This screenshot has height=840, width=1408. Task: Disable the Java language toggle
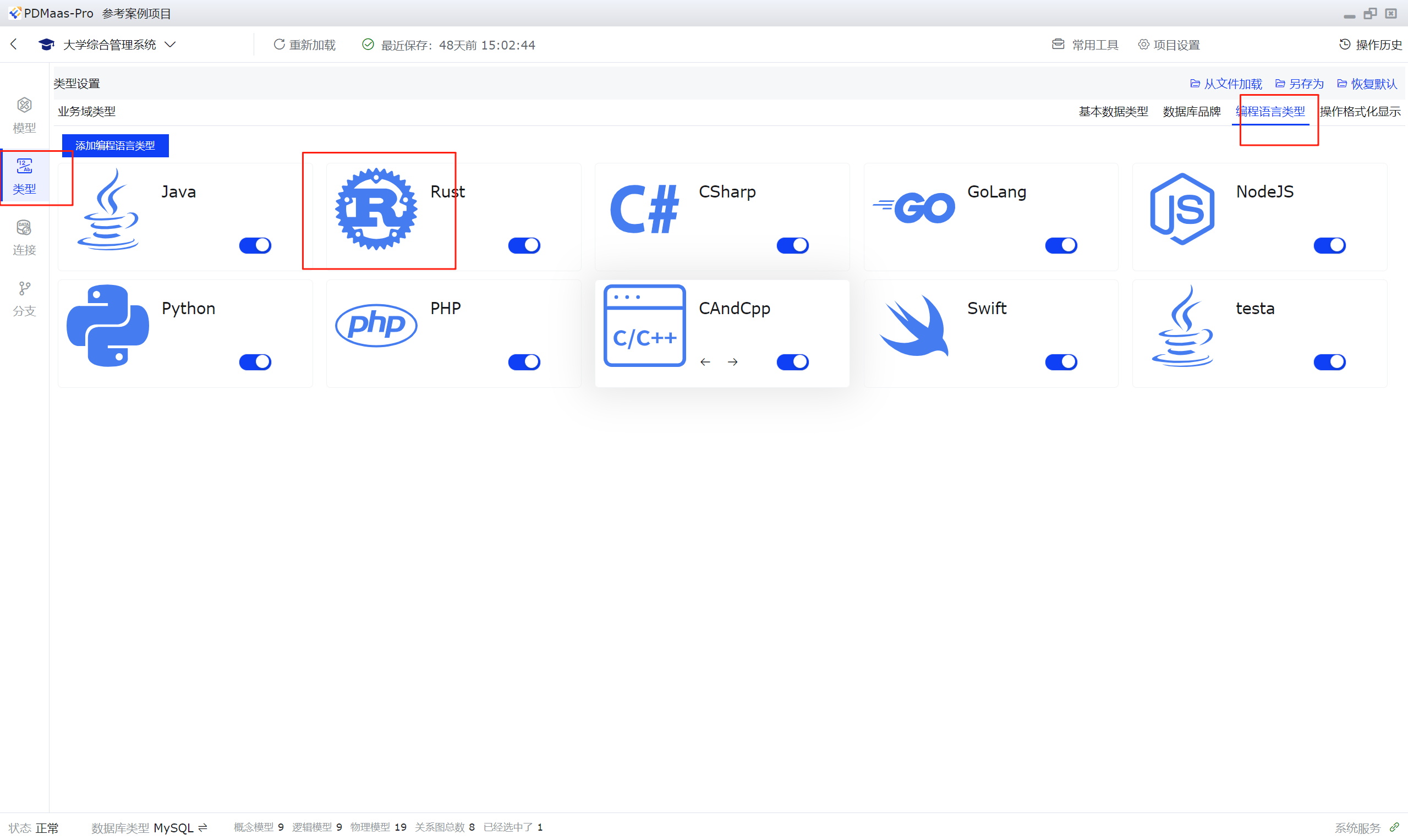[x=255, y=245]
